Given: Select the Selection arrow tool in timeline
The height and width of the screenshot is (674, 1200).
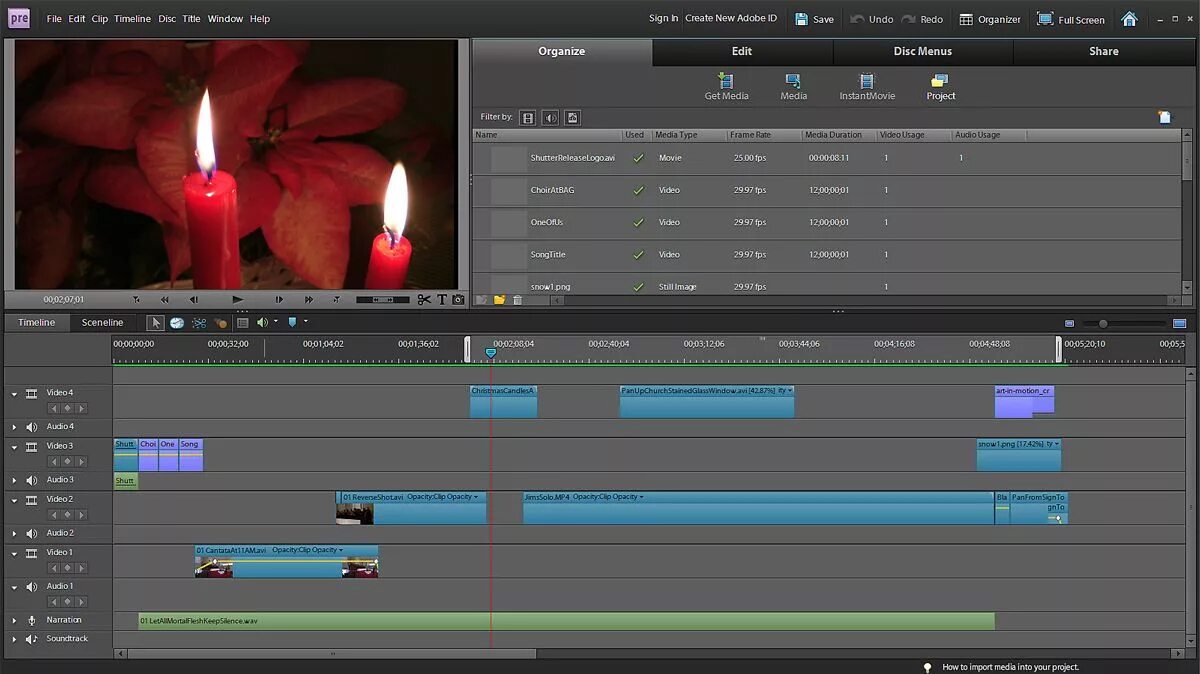Looking at the screenshot, I should click(x=155, y=323).
